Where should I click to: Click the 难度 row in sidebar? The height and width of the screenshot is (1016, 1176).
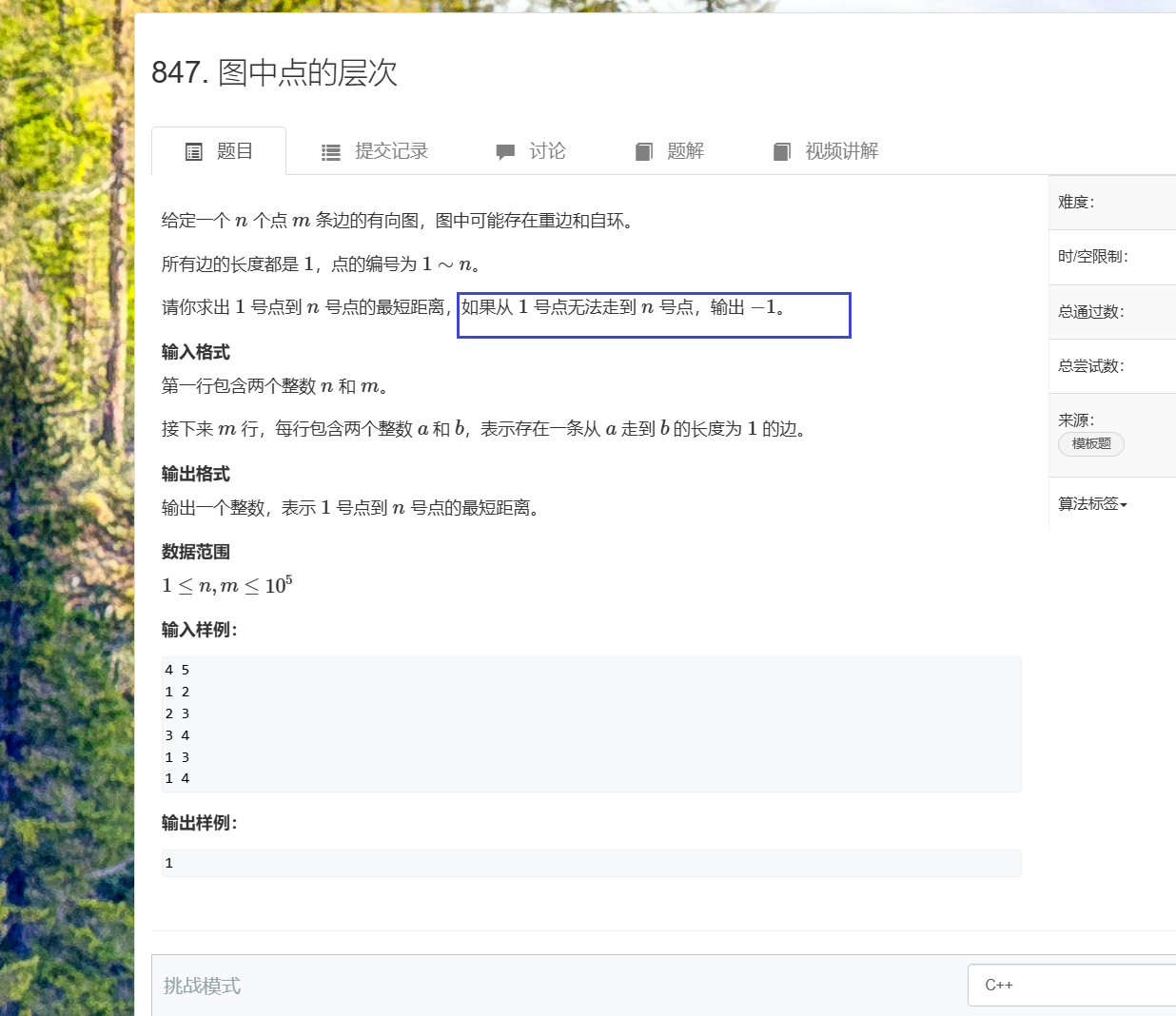click(x=1112, y=203)
